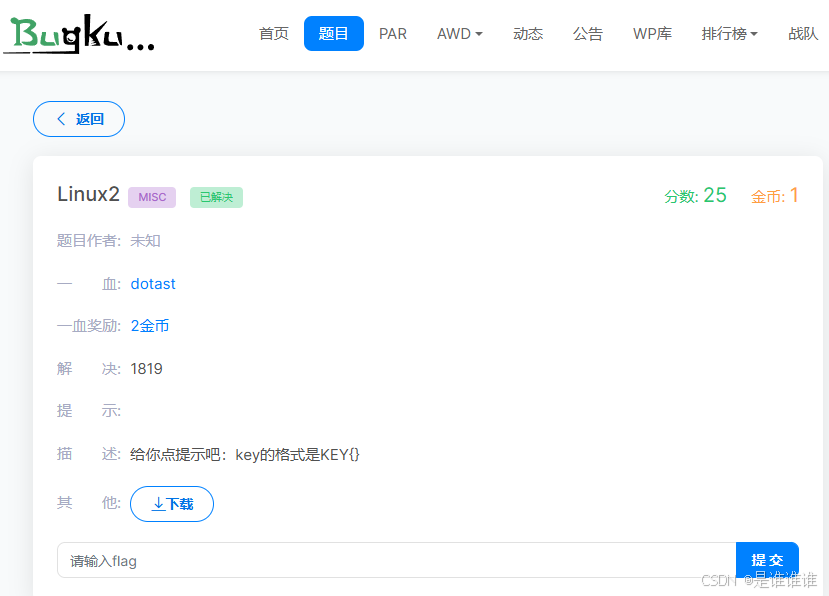Screen dimensions: 829x596
Task: Open the 公告 announcements page
Action: point(588,33)
